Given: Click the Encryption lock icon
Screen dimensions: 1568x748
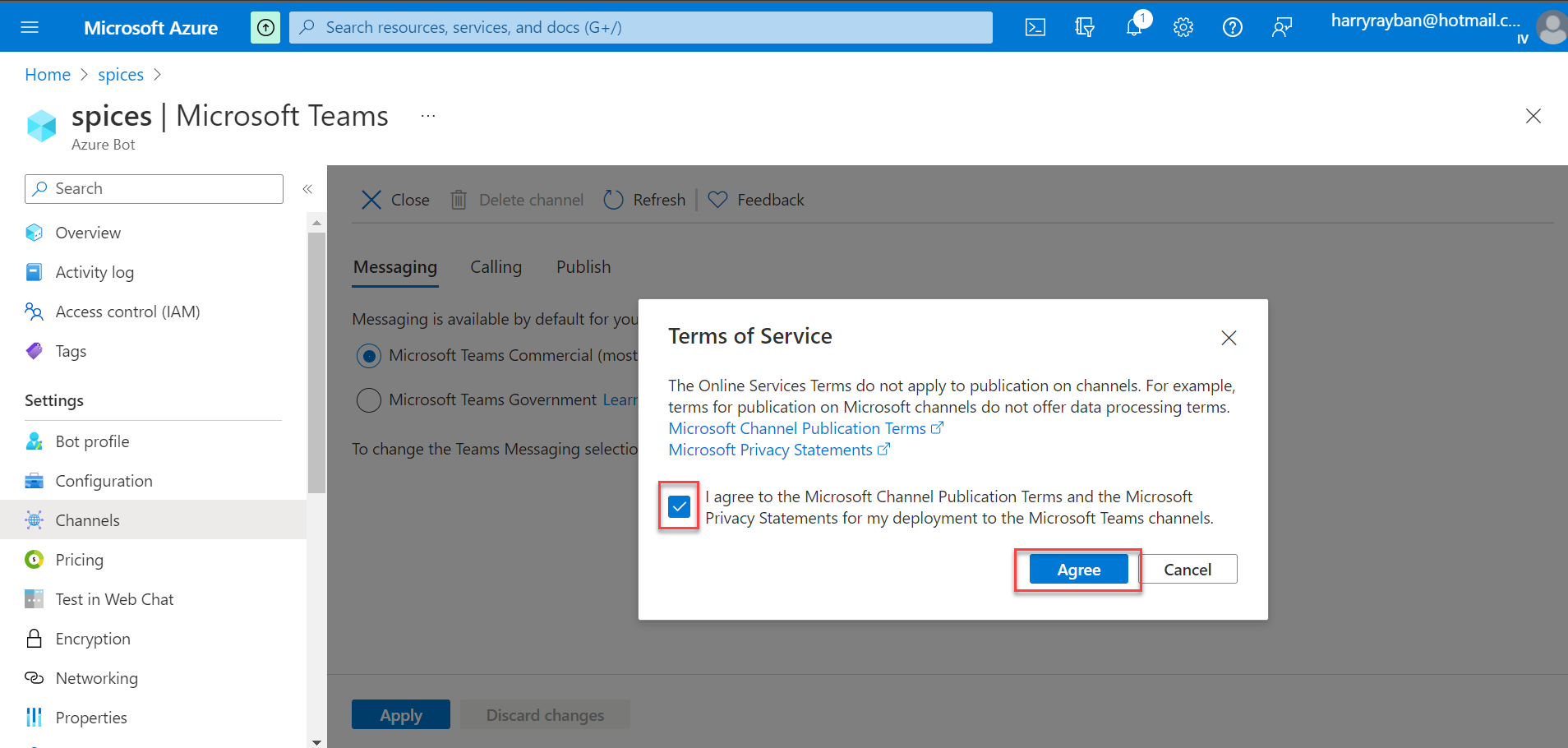Looking at the screenshot, I should click(x=34, y=639).
